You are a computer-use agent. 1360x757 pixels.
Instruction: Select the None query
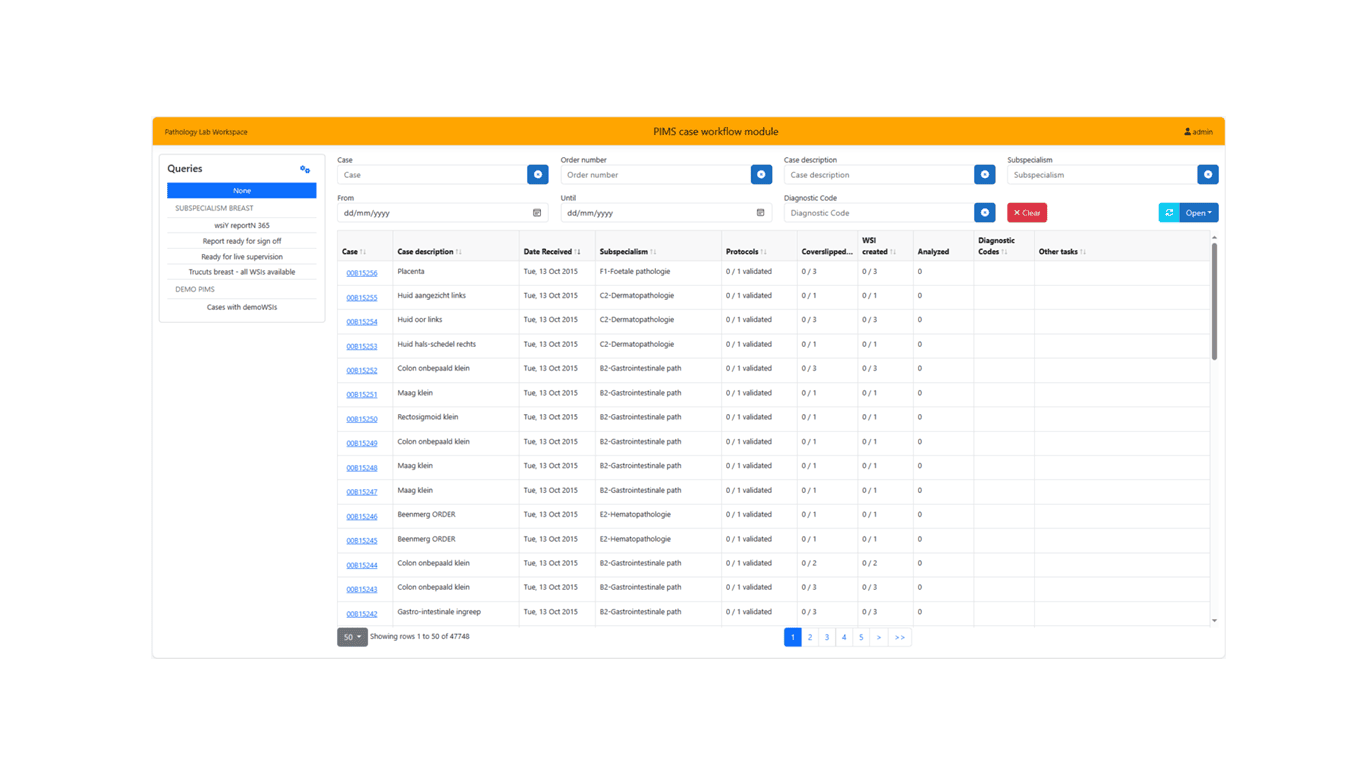(242, 191)
